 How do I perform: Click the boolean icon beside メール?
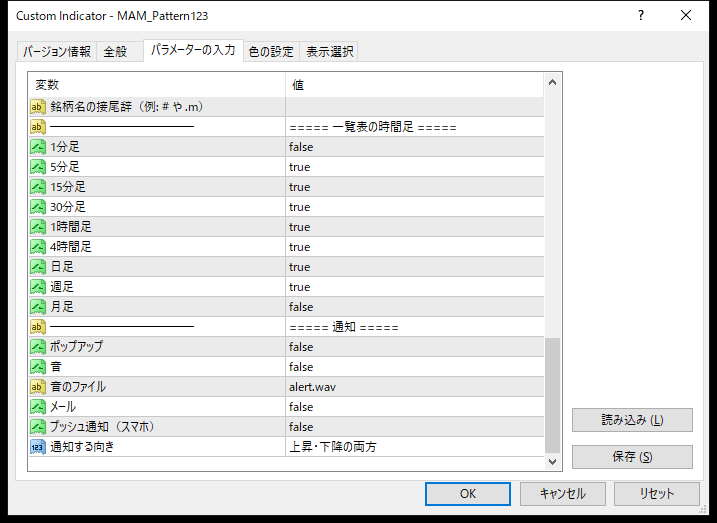click(x=38, y=406)
